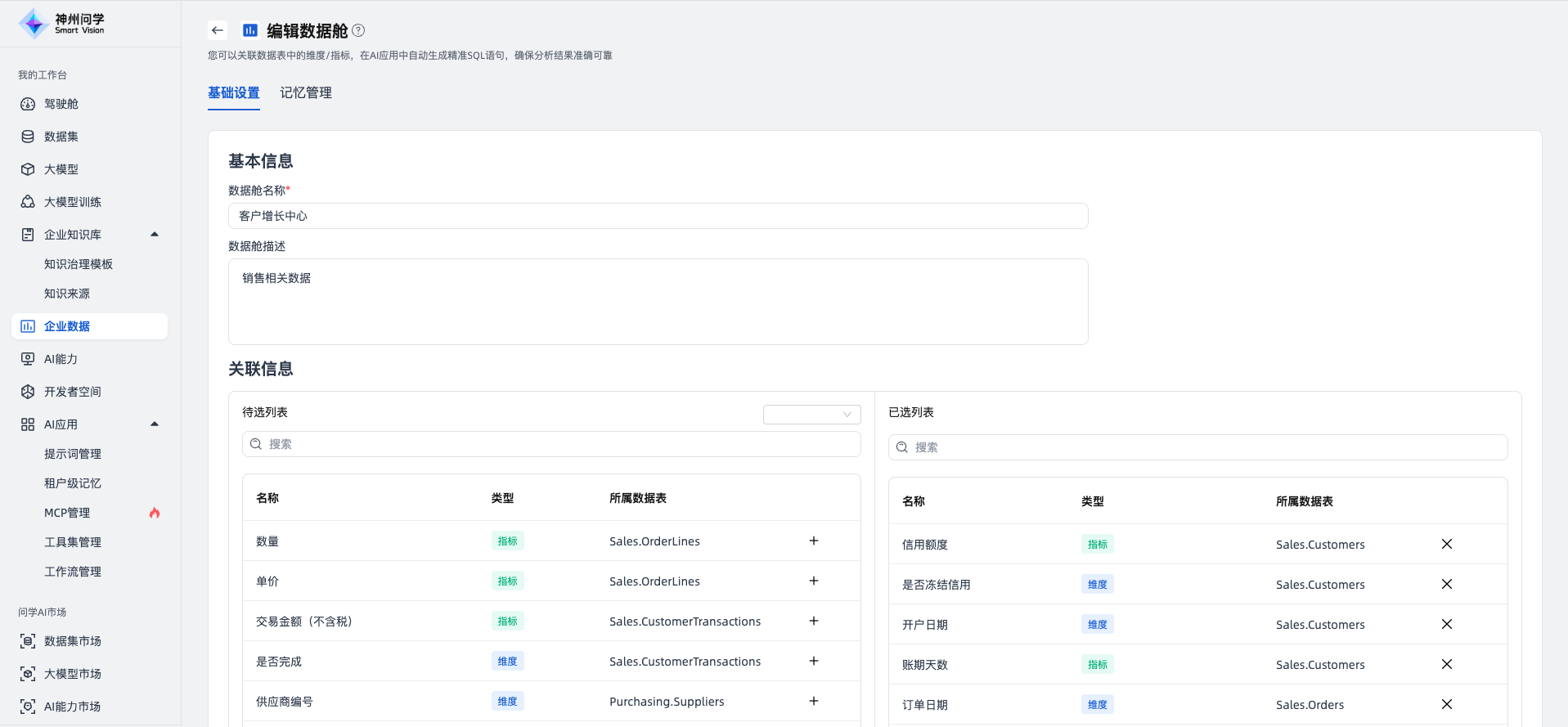The height and width of the screenshot is (727, 1568).
Task: Open 工作流管理 menu item
Action: (73, 572)
